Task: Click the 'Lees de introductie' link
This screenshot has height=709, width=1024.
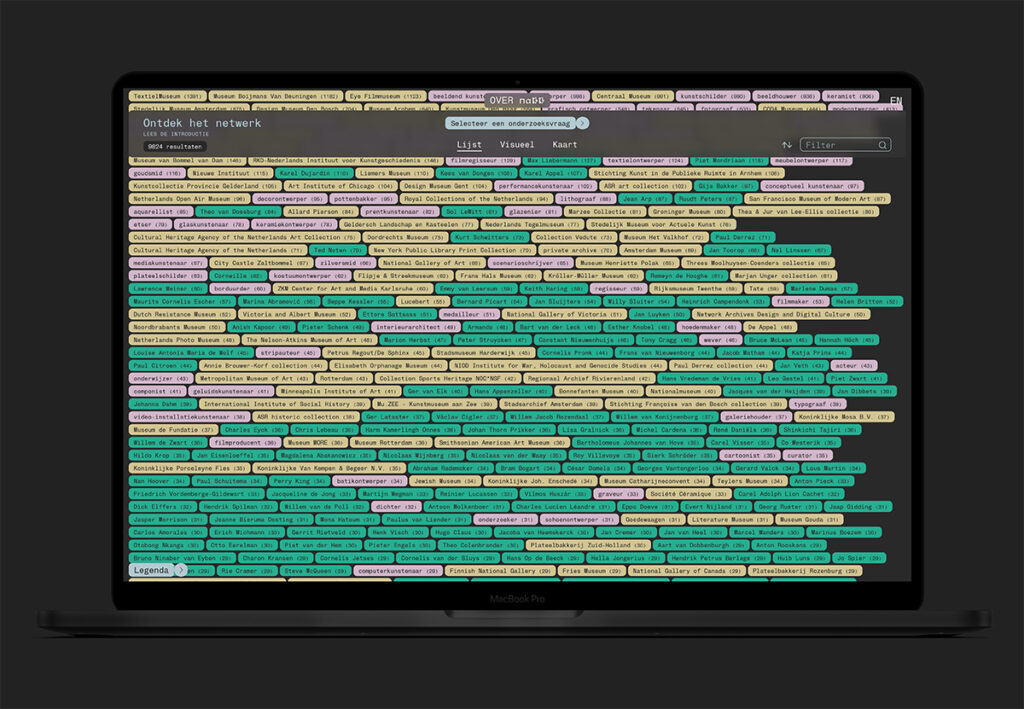Action: pos(176,133)
